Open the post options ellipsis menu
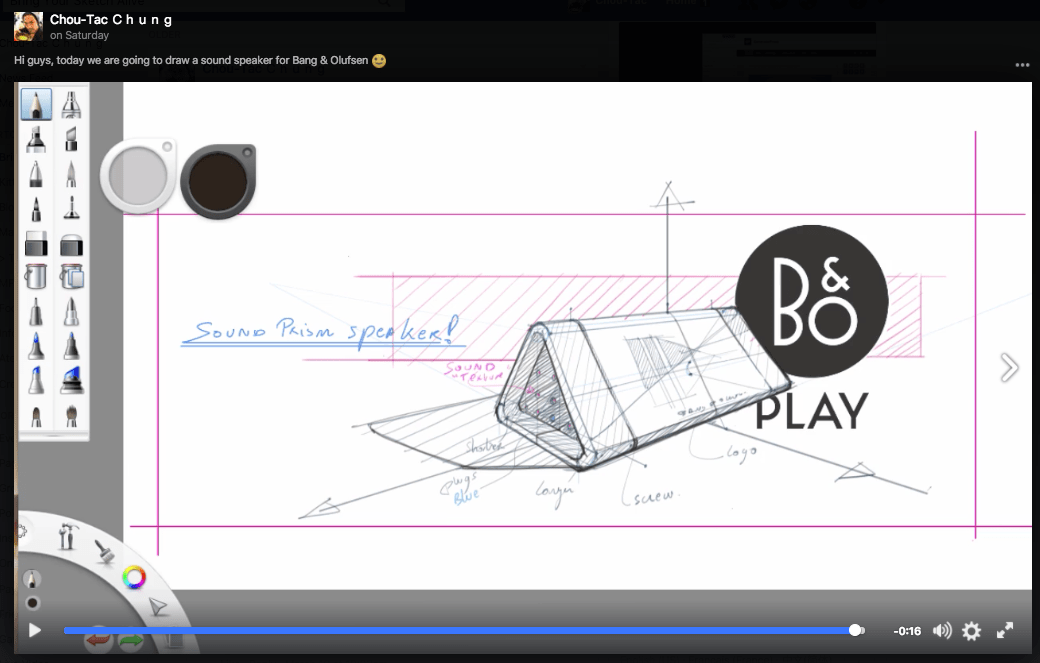 (1022, 65)
